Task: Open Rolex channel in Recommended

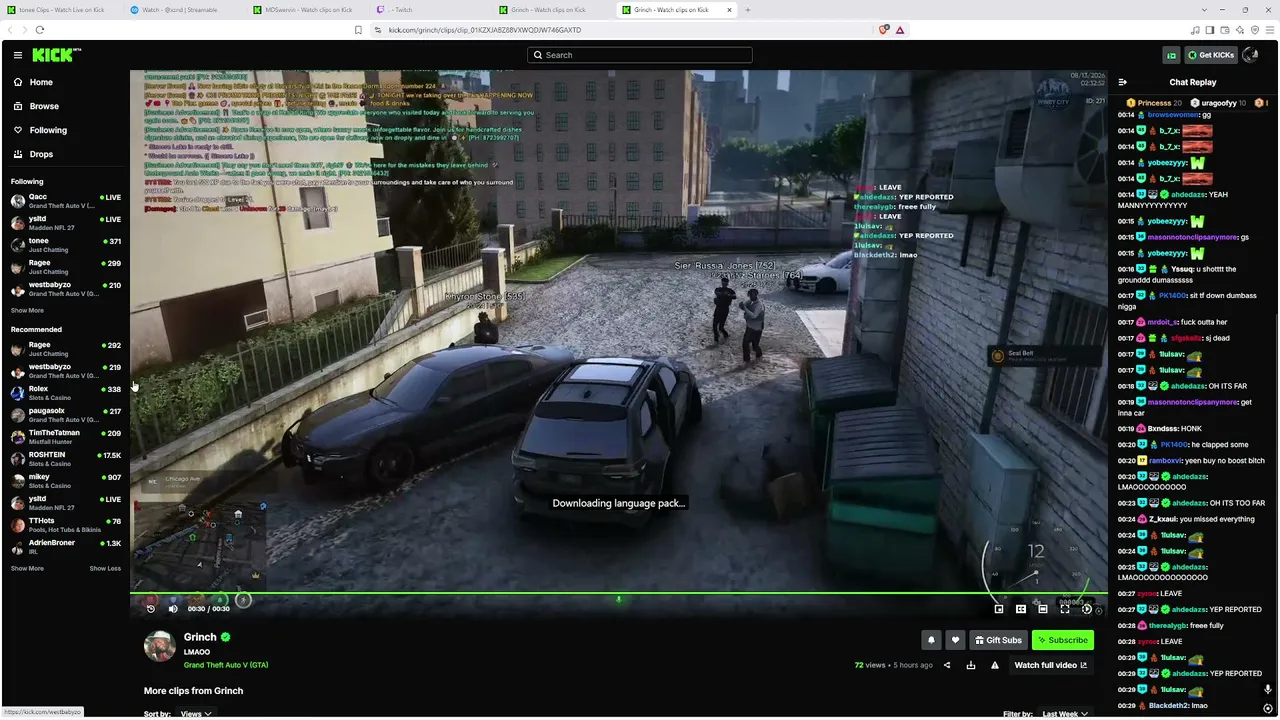Action: pyautogui.click(x=66, y=392)
